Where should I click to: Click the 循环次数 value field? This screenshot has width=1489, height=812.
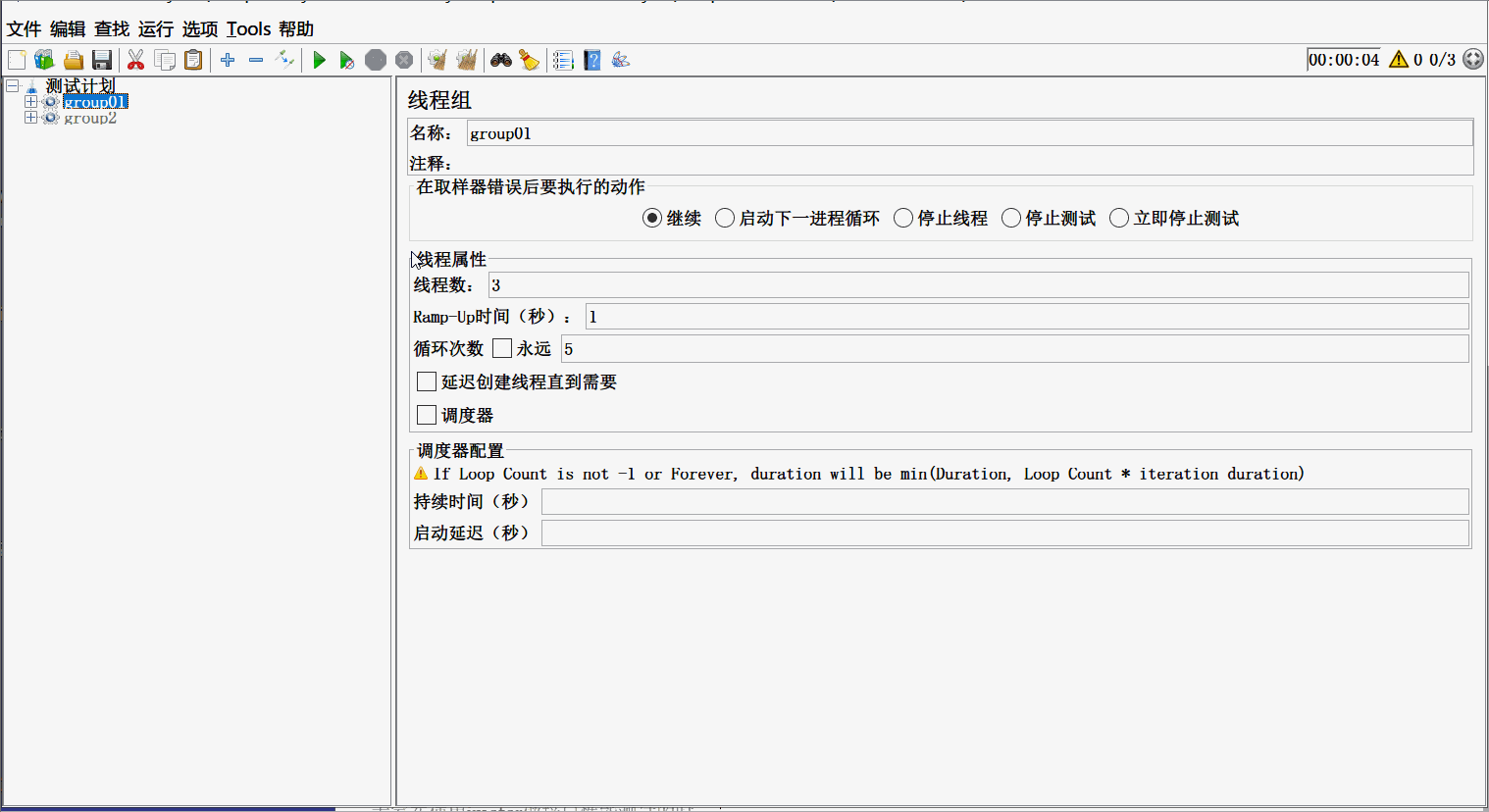(1015, 348)
